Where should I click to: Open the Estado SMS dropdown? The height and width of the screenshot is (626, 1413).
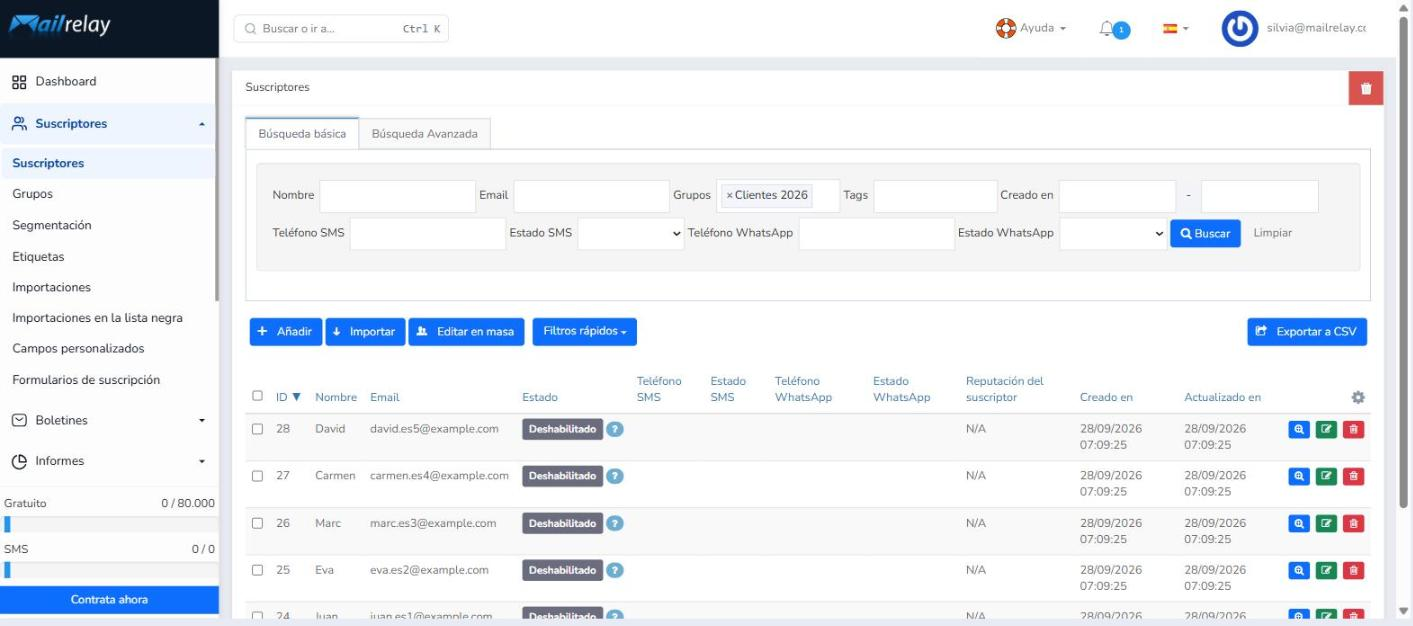point(631,234)
